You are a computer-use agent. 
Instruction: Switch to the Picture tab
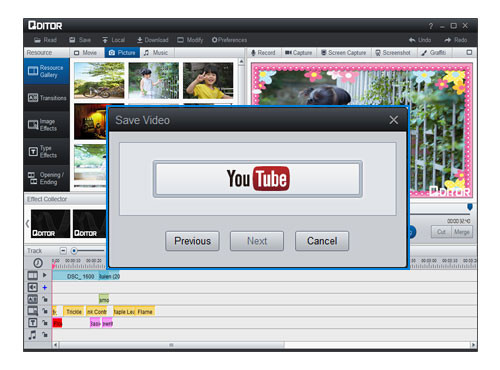click(x=122, y=53)
